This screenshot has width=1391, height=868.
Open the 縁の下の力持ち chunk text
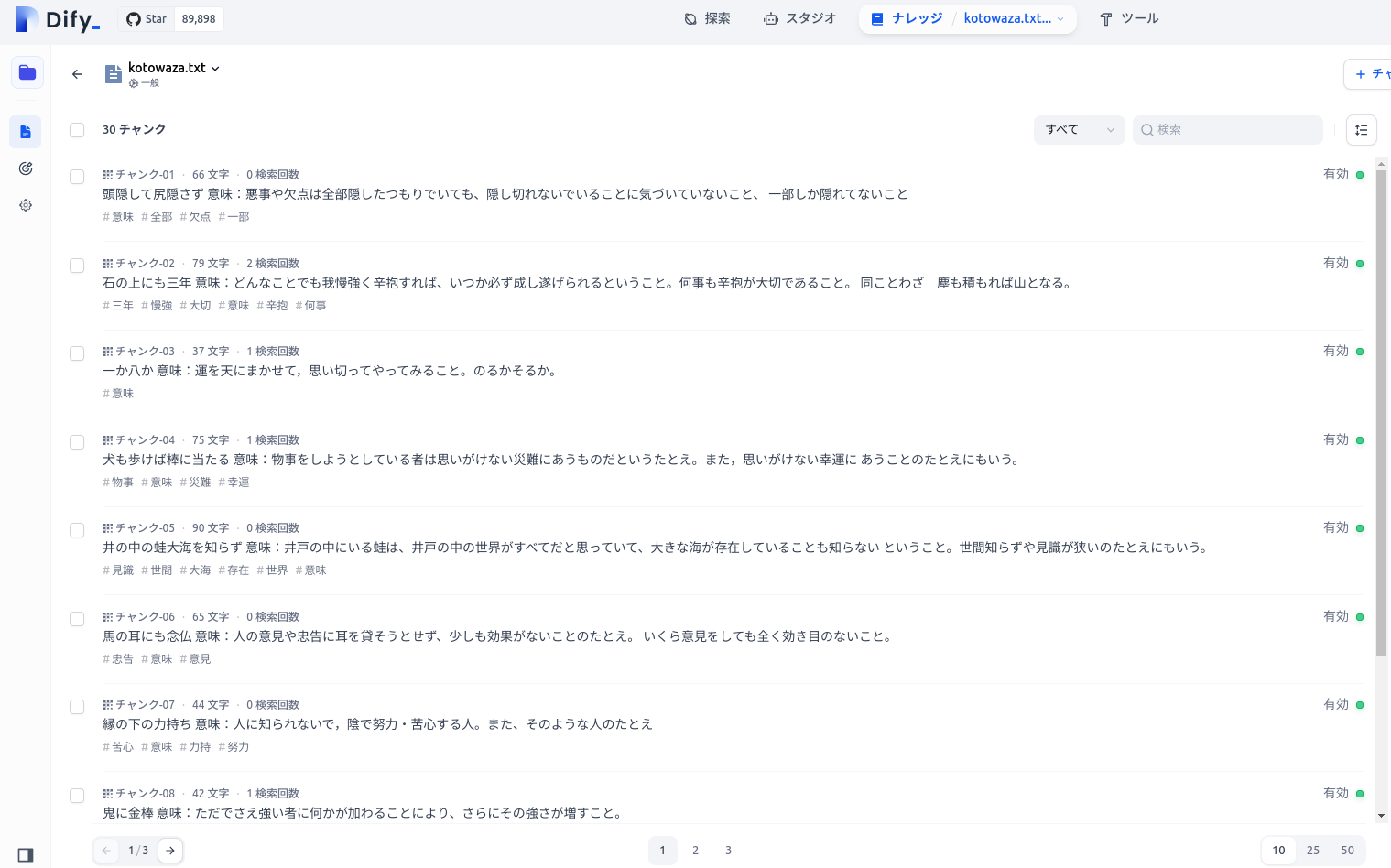point(377,724)
